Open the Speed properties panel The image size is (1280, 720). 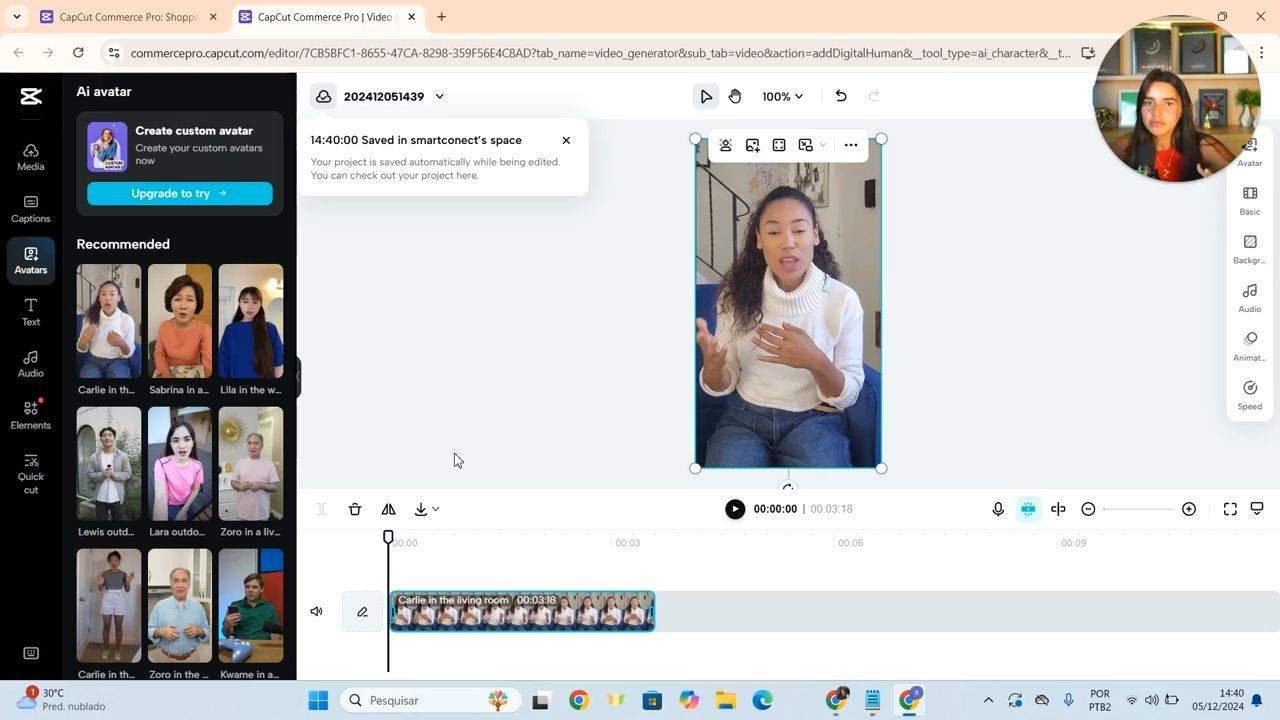(1250, 394)
